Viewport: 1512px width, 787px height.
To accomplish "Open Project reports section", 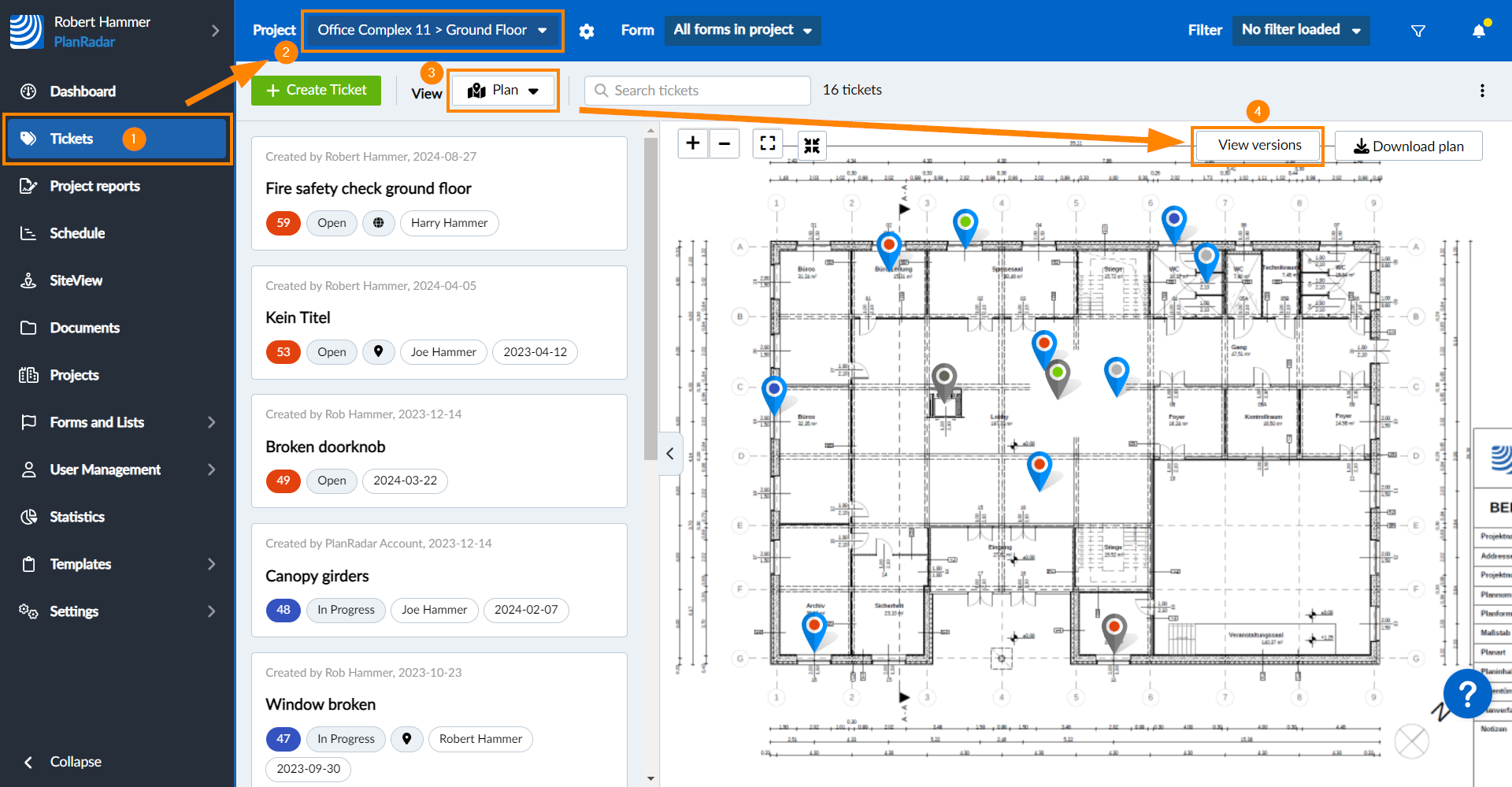I will (94, 186).
